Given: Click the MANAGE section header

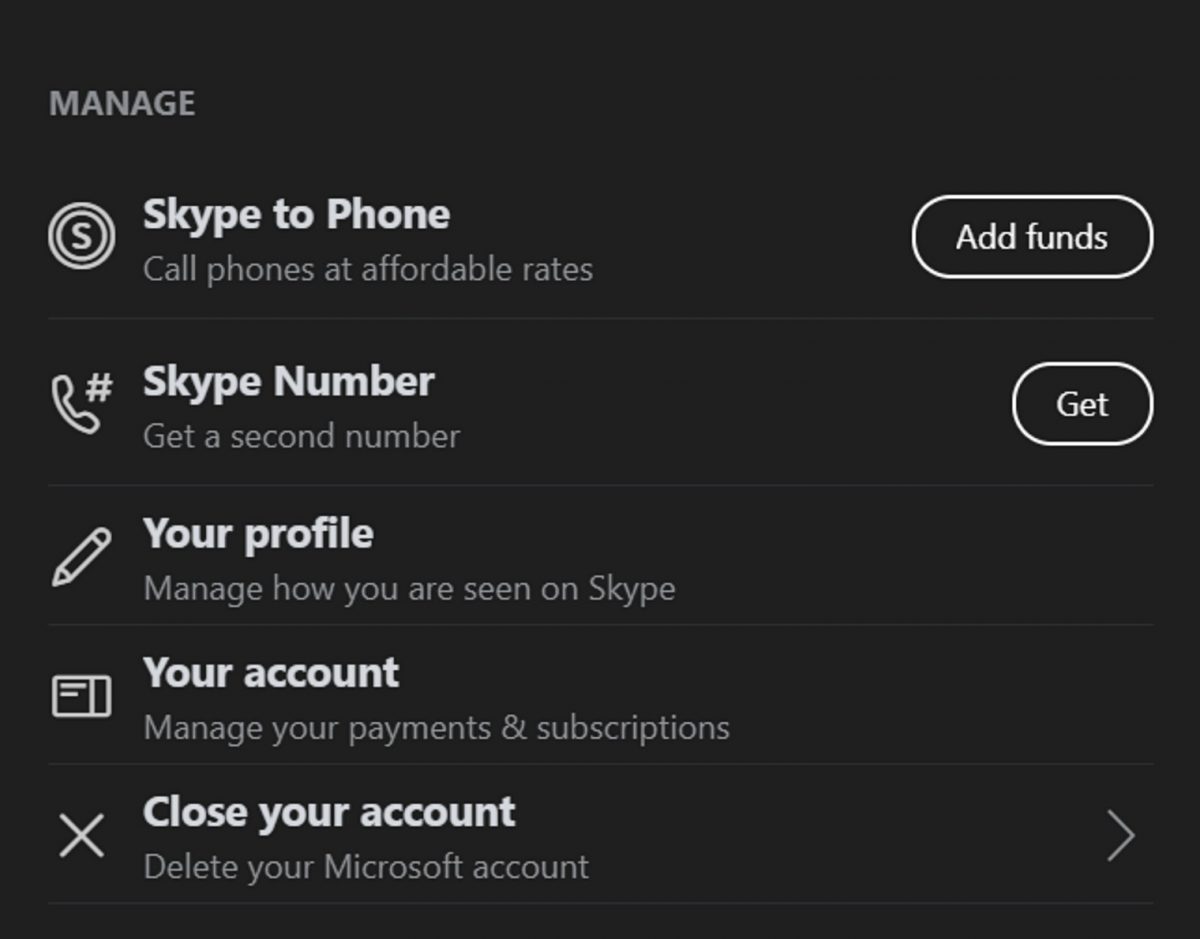Looking at the screenshot, I should click(x=122, y=104).
